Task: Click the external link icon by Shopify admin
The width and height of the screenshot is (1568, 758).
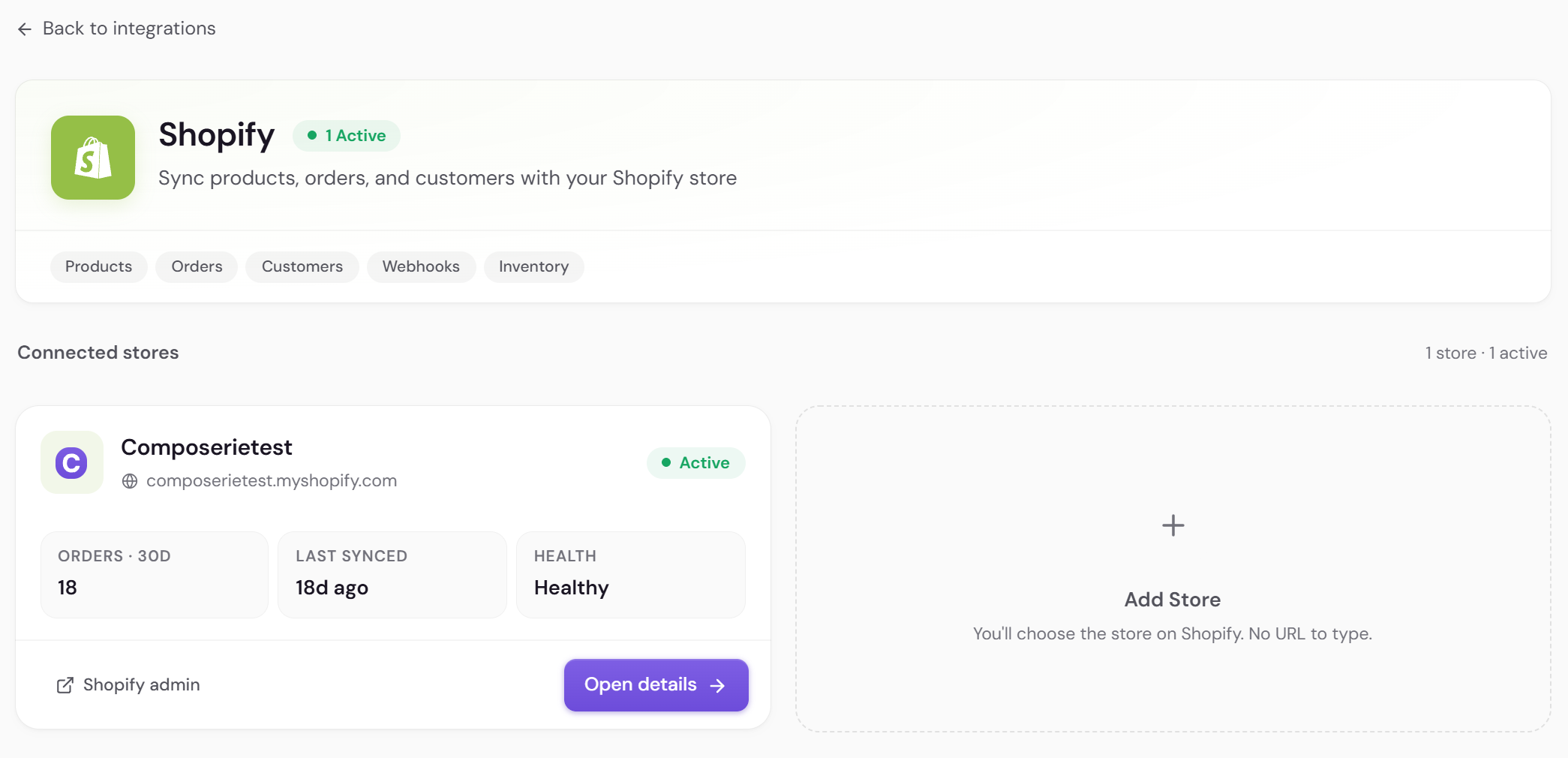Action: (x=65, y=685)
